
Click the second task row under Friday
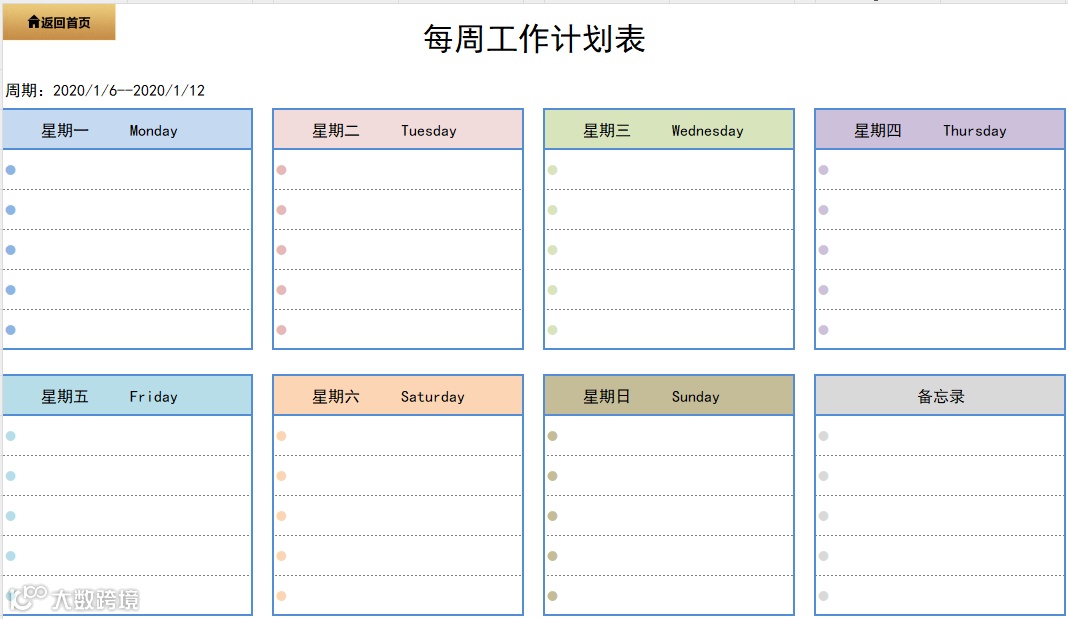click(x=127, y=476)
